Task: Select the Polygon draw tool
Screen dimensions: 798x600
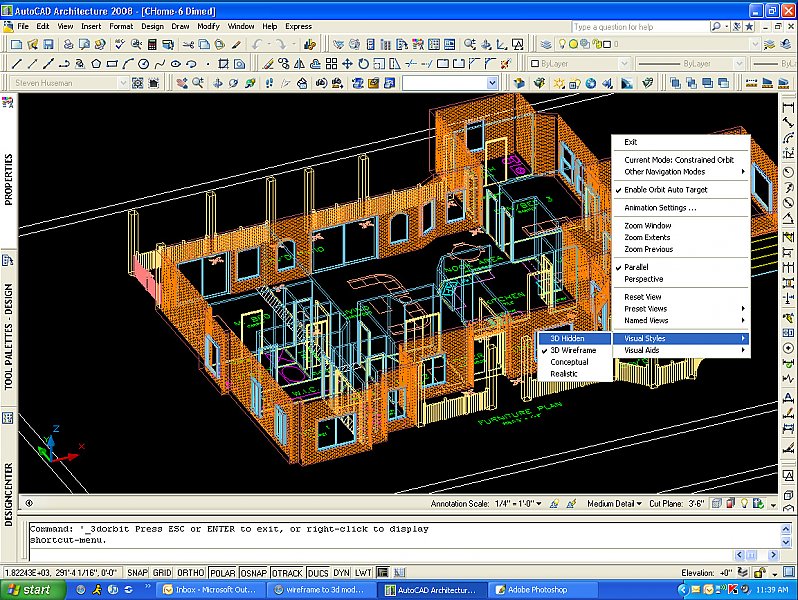Action: (96, 64)
